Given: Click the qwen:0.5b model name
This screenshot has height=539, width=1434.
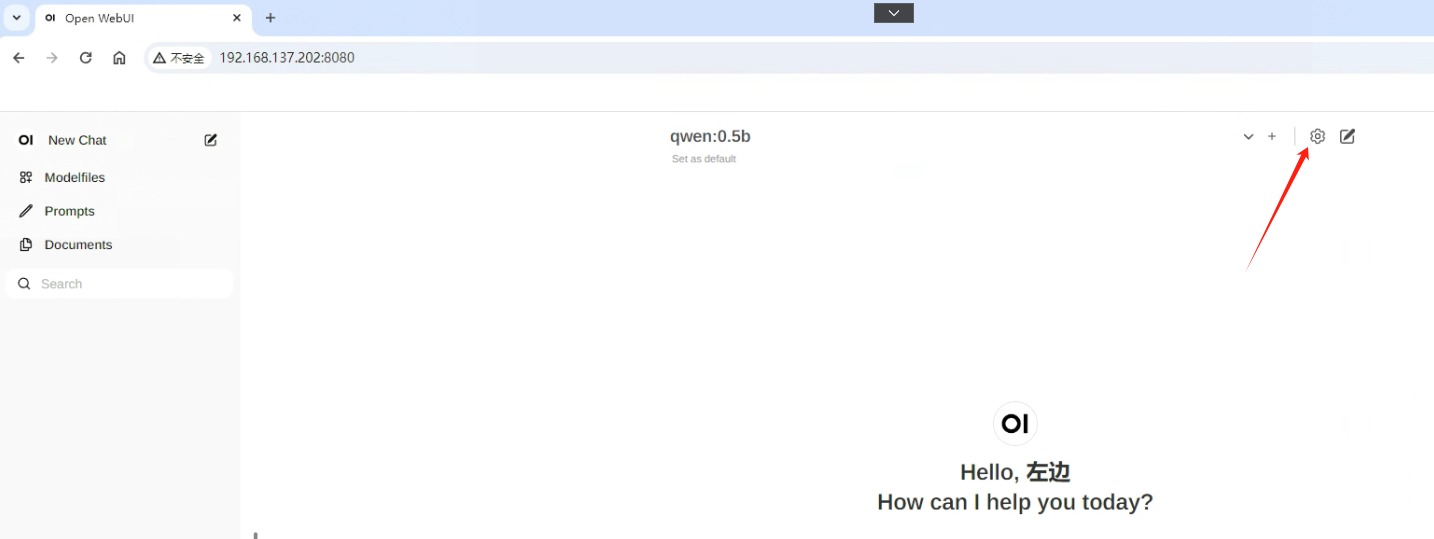Looking at the screenshot, I should coord(710,136).
